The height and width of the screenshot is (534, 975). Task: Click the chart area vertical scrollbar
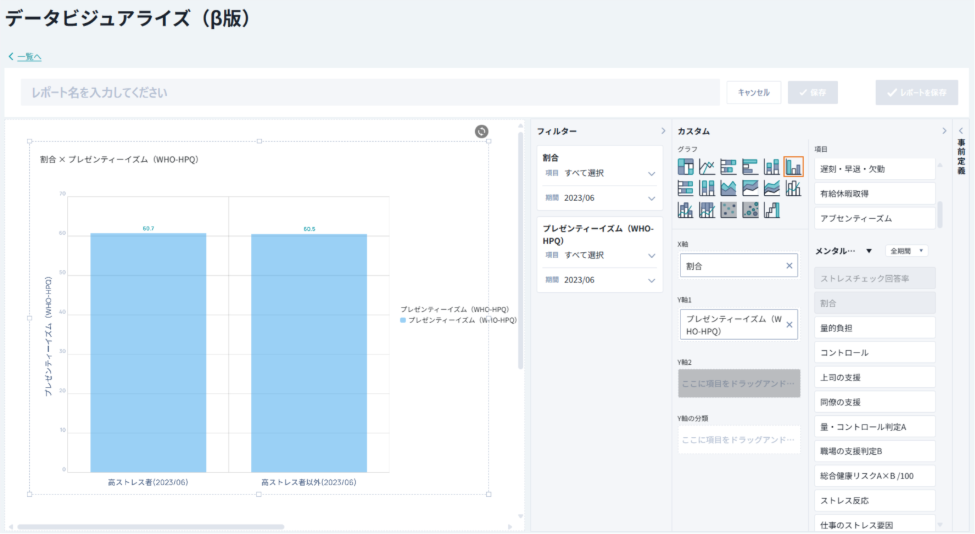coord(520,251)
